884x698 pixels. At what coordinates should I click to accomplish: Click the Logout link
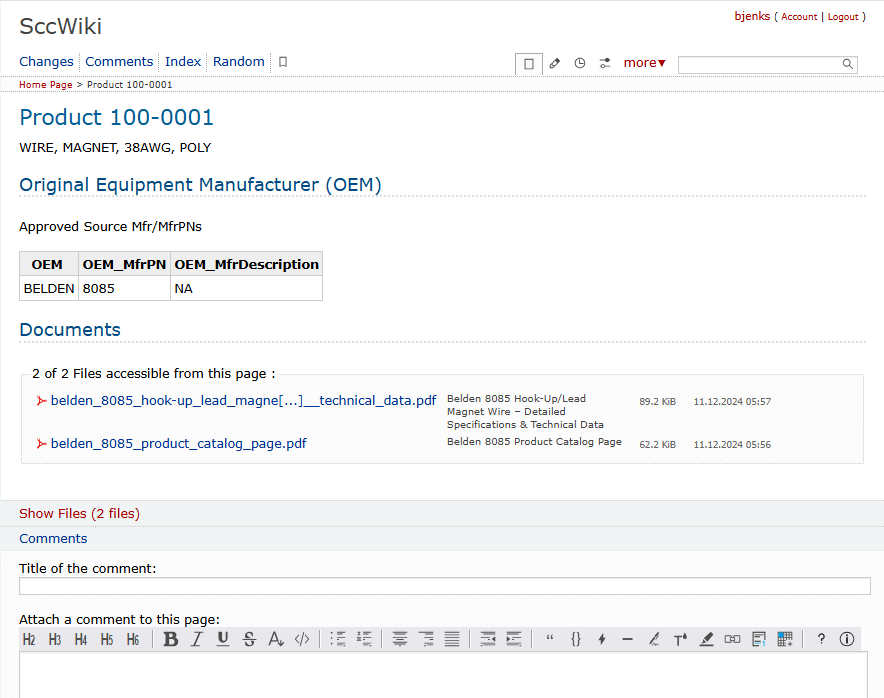click(x=843, y=17)
